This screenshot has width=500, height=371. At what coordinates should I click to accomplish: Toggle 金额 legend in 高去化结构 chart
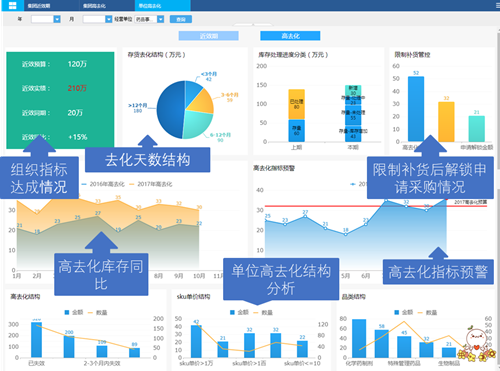point(74,312)
